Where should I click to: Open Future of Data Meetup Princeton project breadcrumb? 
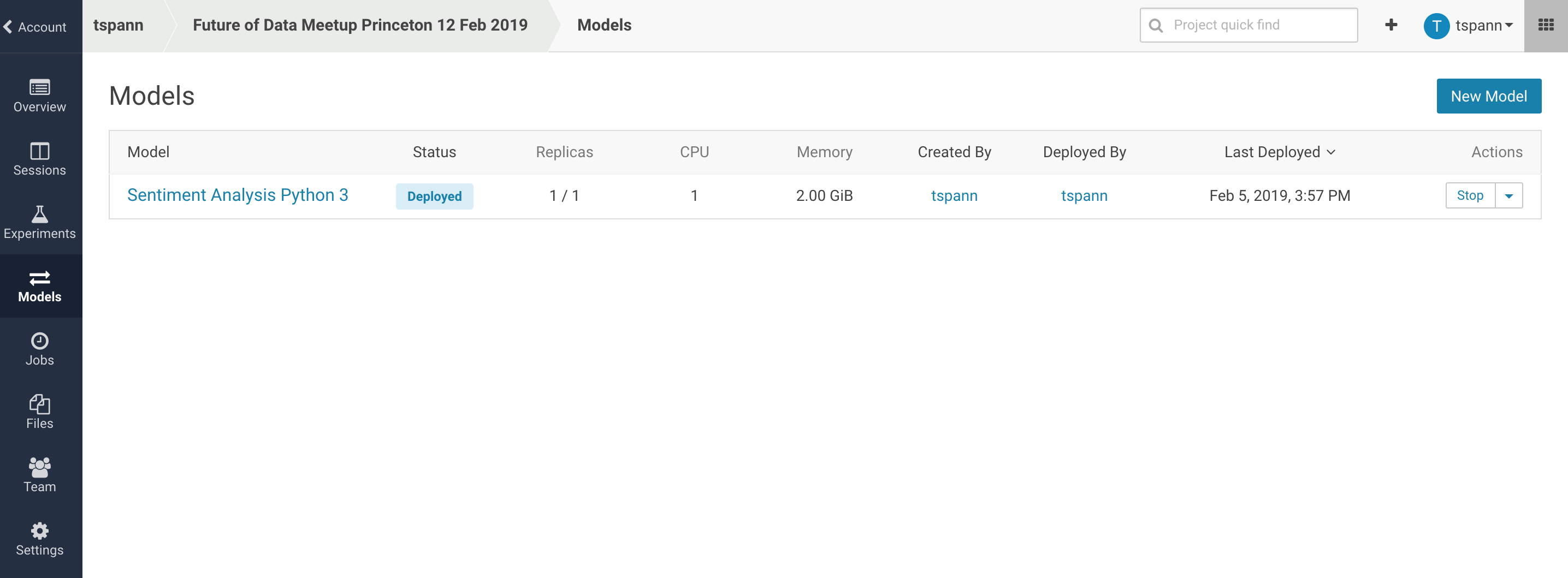[x=359, y=25]
